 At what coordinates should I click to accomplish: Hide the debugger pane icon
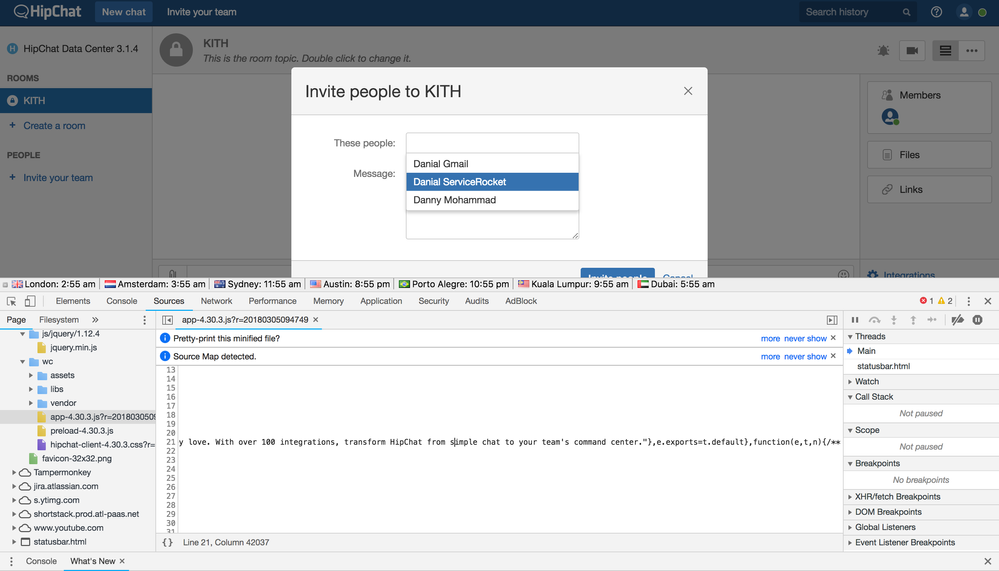(x=832, y=320)
